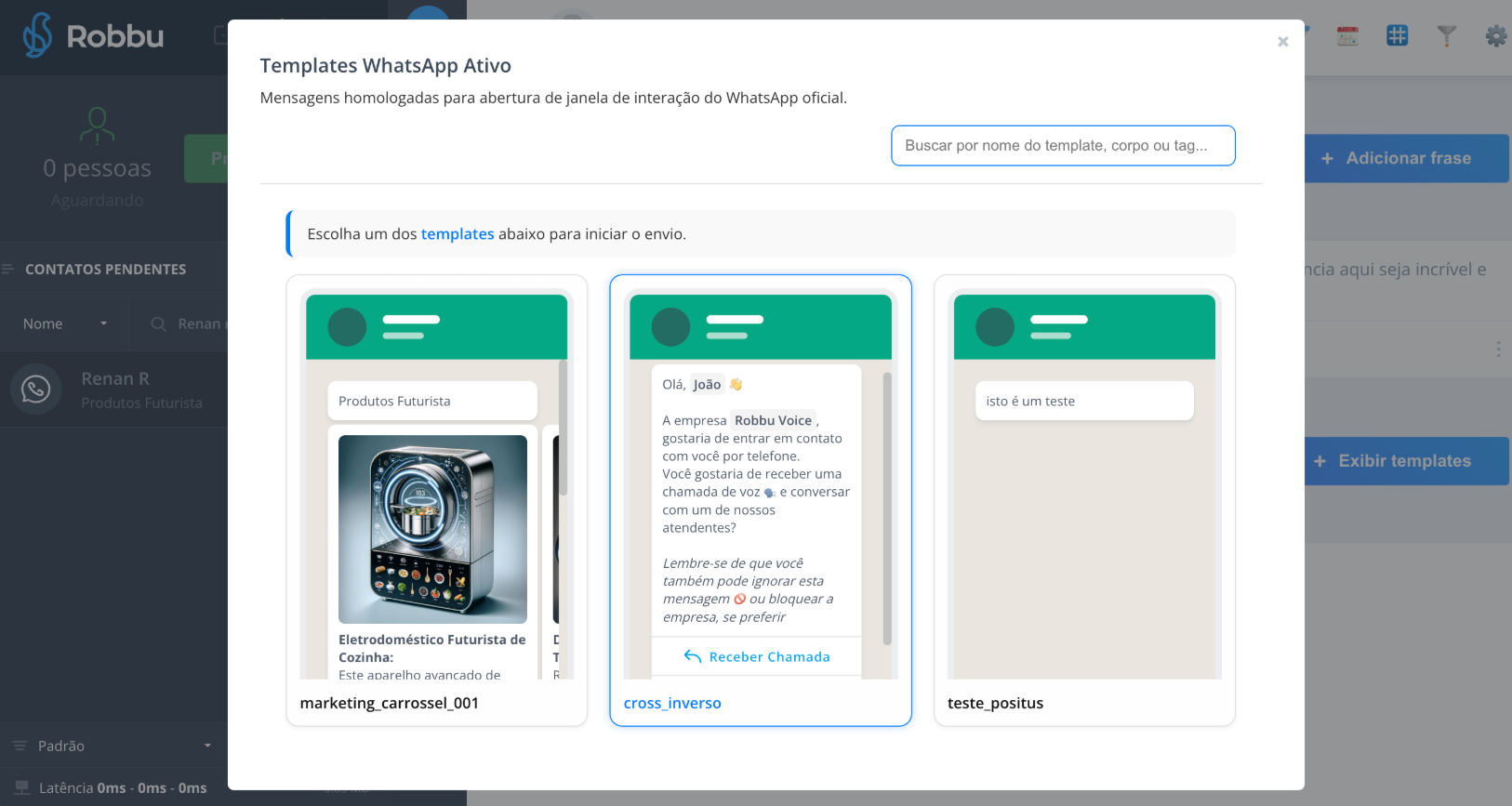1512x806 pixels.
Task: Open the calendar icon in top toolbar
Action: pos(1347,36)
